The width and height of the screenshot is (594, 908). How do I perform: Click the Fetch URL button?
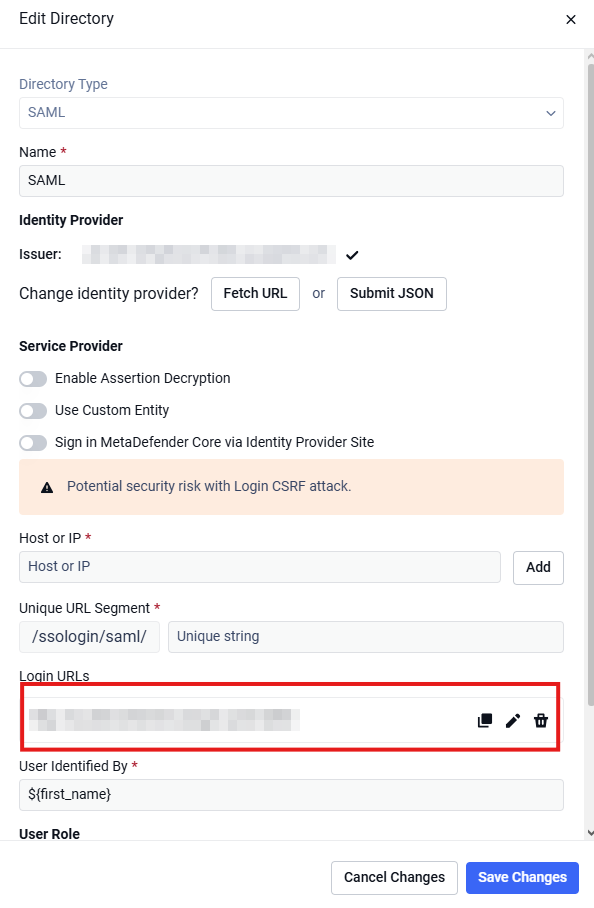click(x=255, y=294)
